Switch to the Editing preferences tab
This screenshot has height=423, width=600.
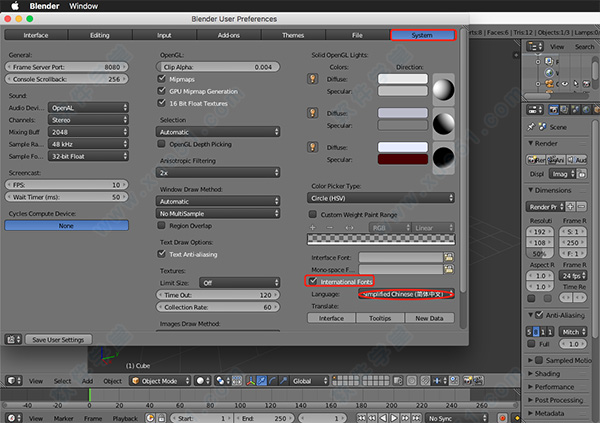coord(100,35)
